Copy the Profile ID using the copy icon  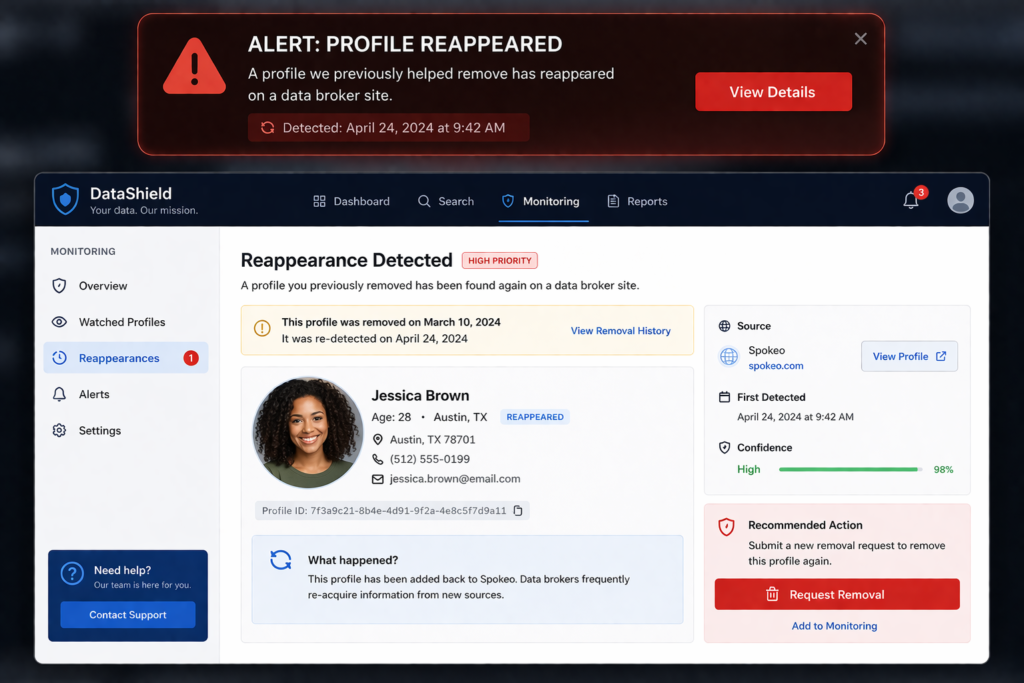pos(516,510)
